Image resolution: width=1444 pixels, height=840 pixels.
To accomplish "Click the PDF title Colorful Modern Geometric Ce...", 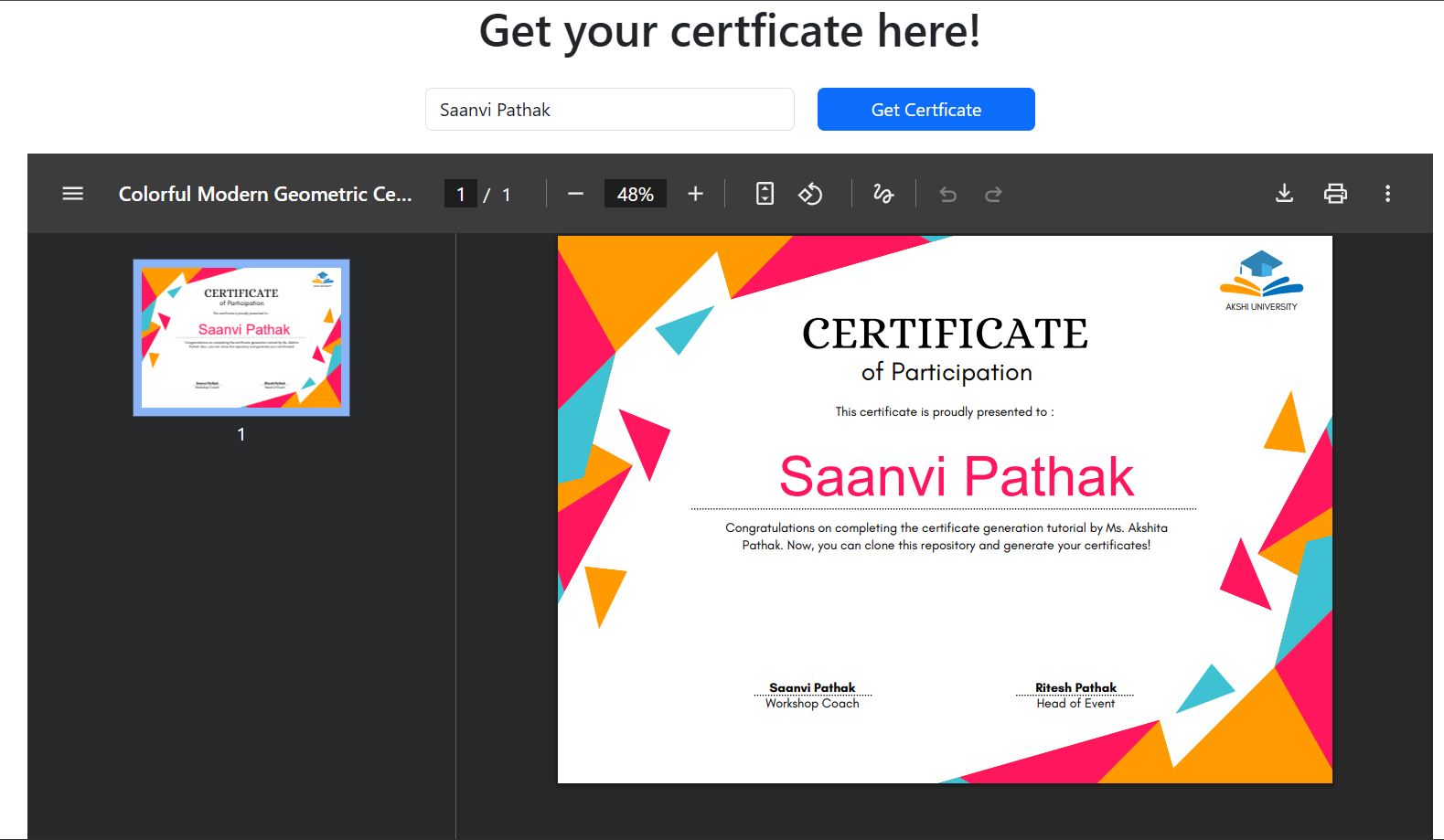I will 265,194.
